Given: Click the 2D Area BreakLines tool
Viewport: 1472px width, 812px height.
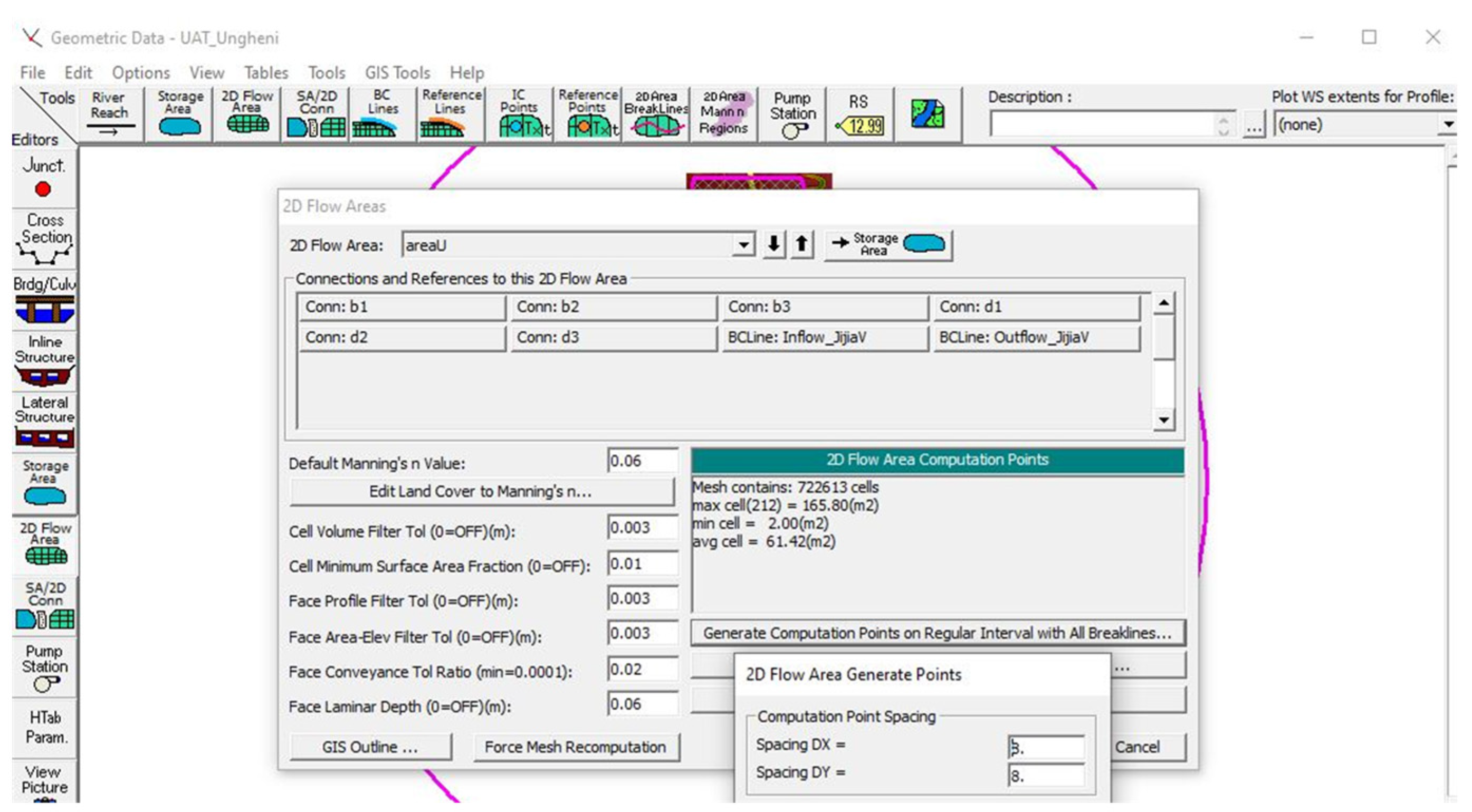Looking at the screenshot, I should (x=655, y=114).
